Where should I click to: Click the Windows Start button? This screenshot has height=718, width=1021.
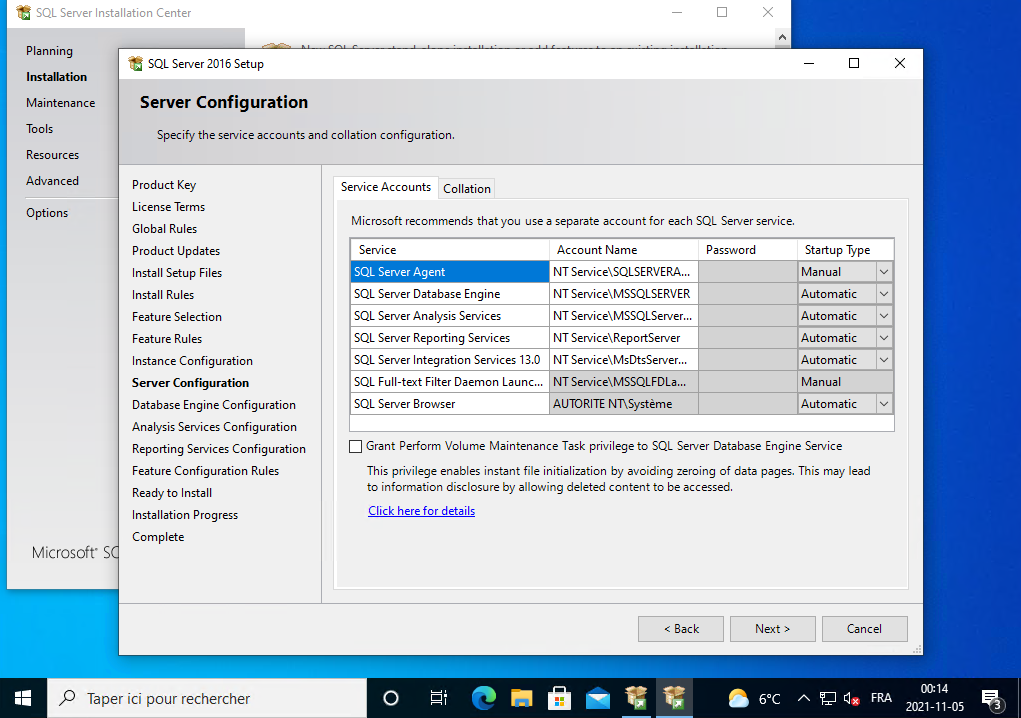coord(23,698)
